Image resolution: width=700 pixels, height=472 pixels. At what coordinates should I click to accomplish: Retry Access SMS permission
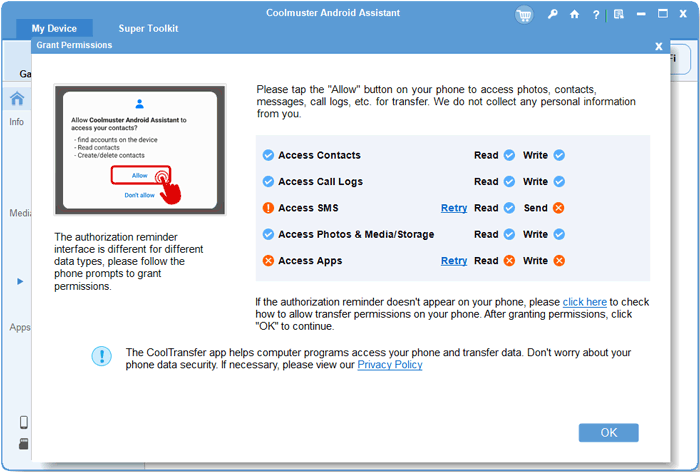454,208
